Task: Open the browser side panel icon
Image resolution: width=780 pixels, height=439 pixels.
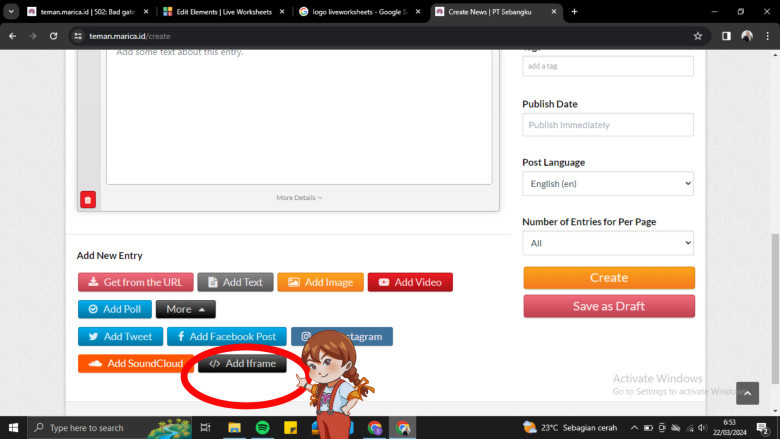Action: (x=726, y=35)
